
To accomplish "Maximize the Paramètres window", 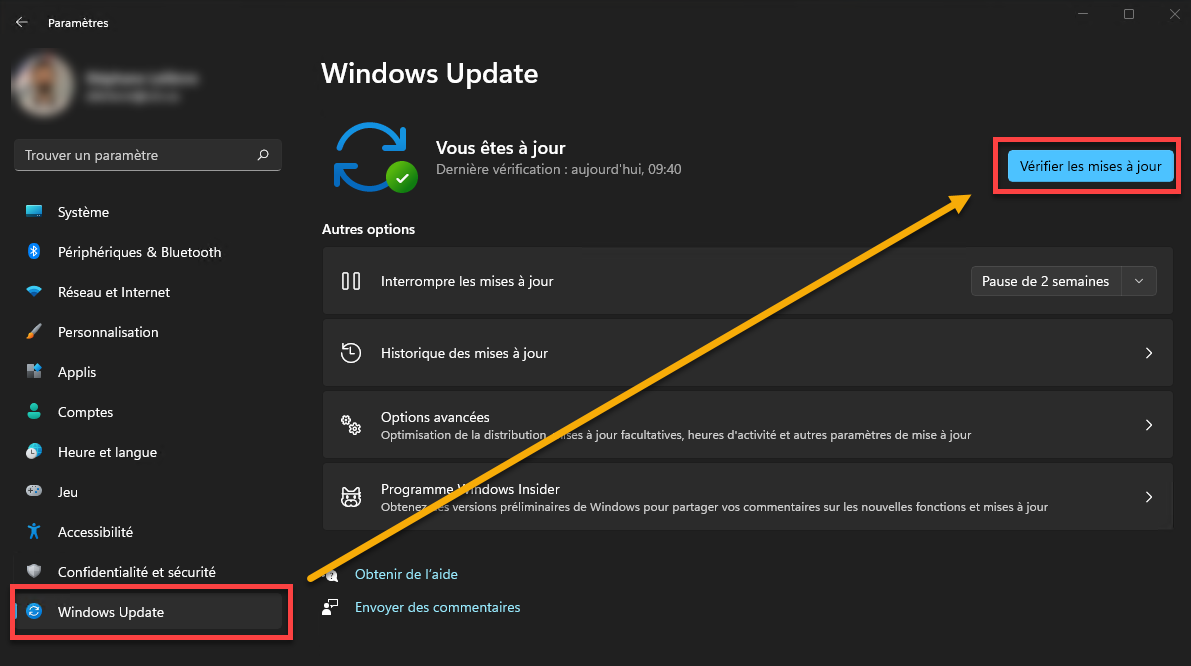I will 1129,14.
